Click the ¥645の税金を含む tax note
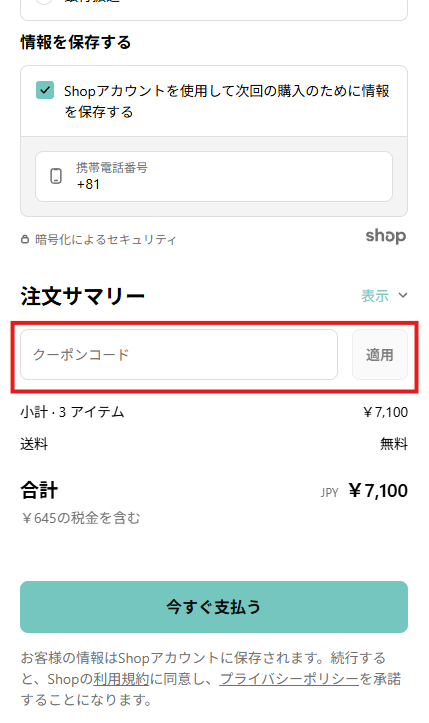The image size is (429, 723). (x=81, y=518)
